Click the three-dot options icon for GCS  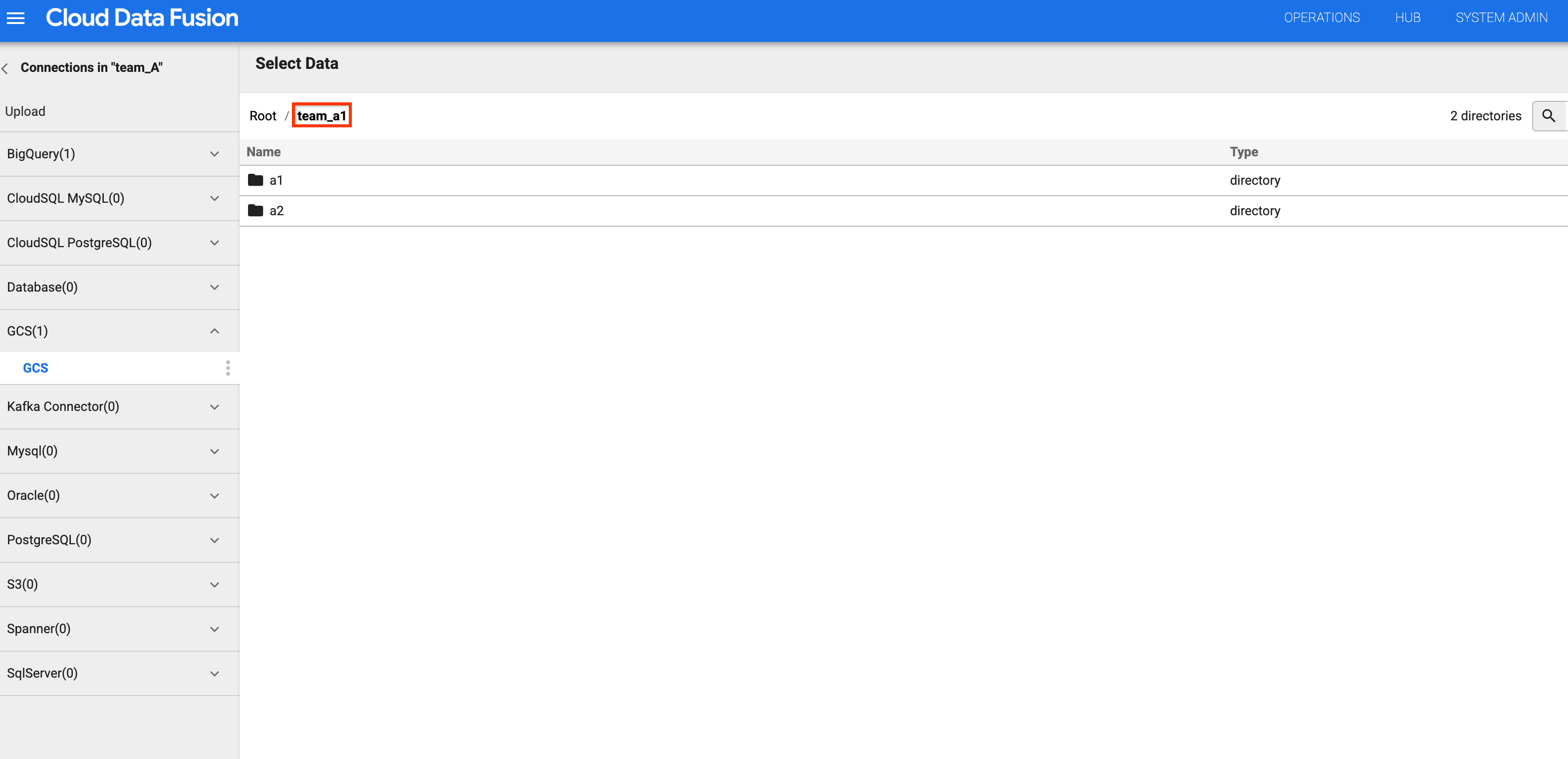coord(228,368)
